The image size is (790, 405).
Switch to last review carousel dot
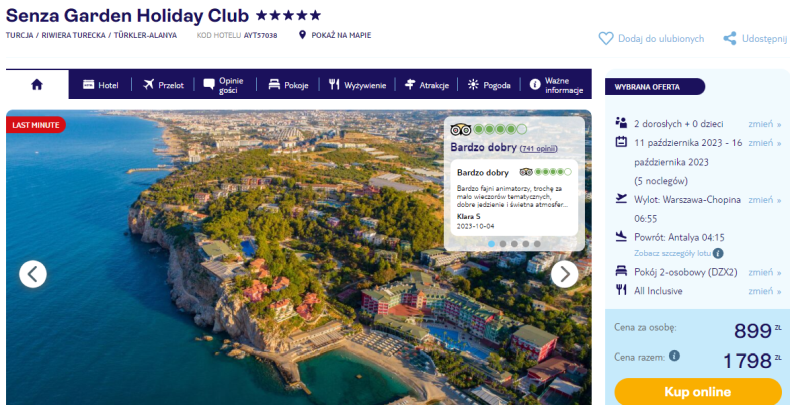537,244
